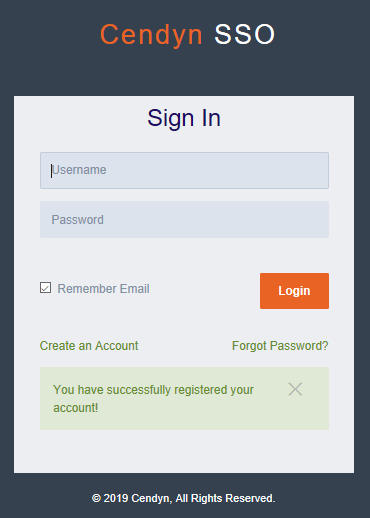Click the Remember Email label text
Image resolution: width=370 pixels, height=518 pixels.
(x=103, y=289)
